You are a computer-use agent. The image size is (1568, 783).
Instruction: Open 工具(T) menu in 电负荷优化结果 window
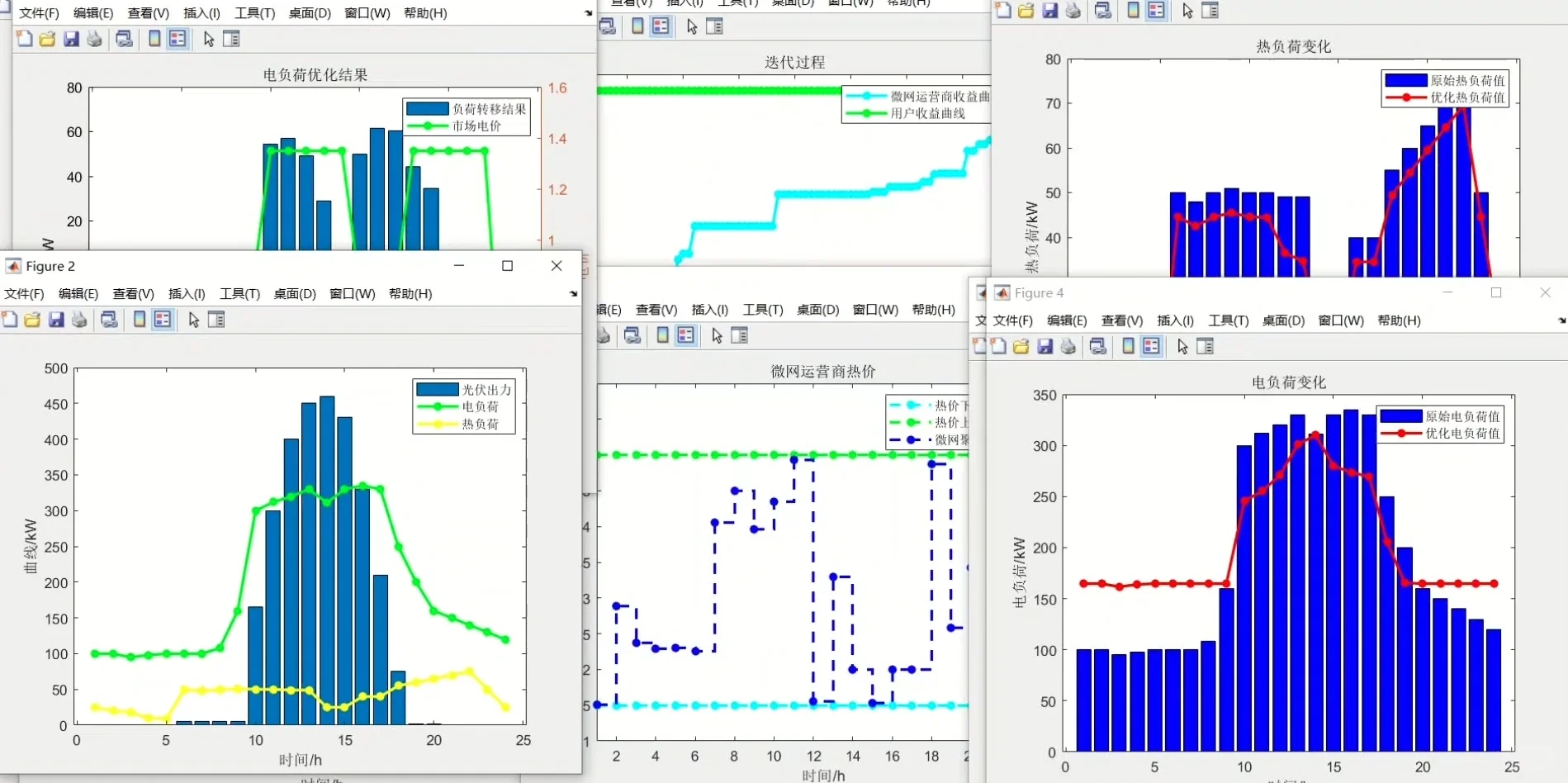(x=255, y=13)
